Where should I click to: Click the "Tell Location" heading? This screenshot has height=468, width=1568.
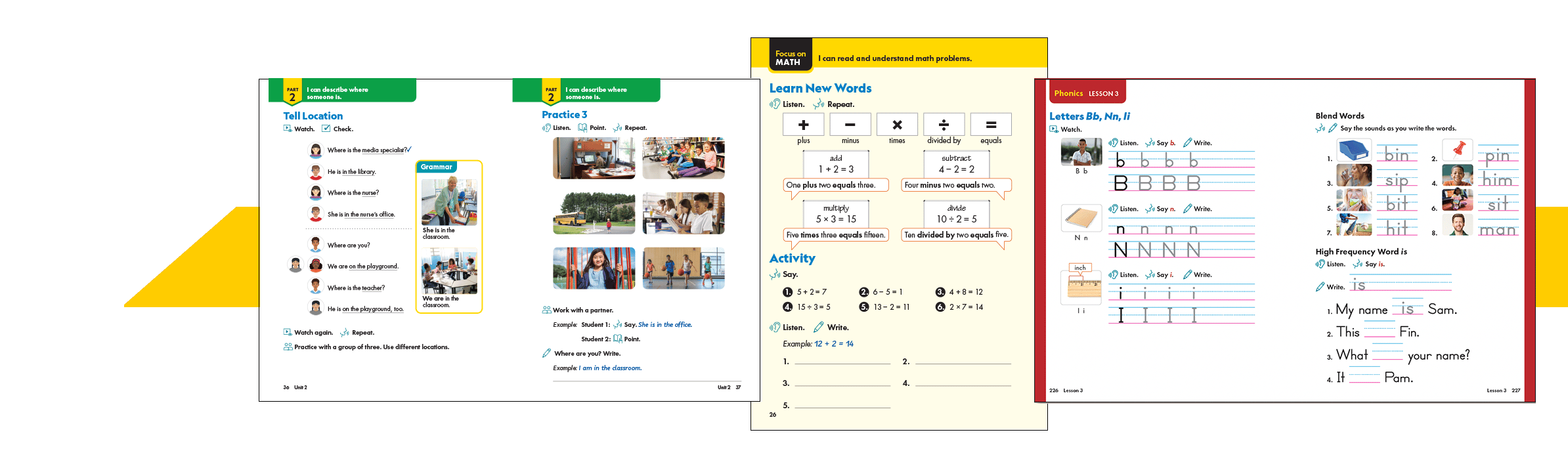tap(313, 116)
